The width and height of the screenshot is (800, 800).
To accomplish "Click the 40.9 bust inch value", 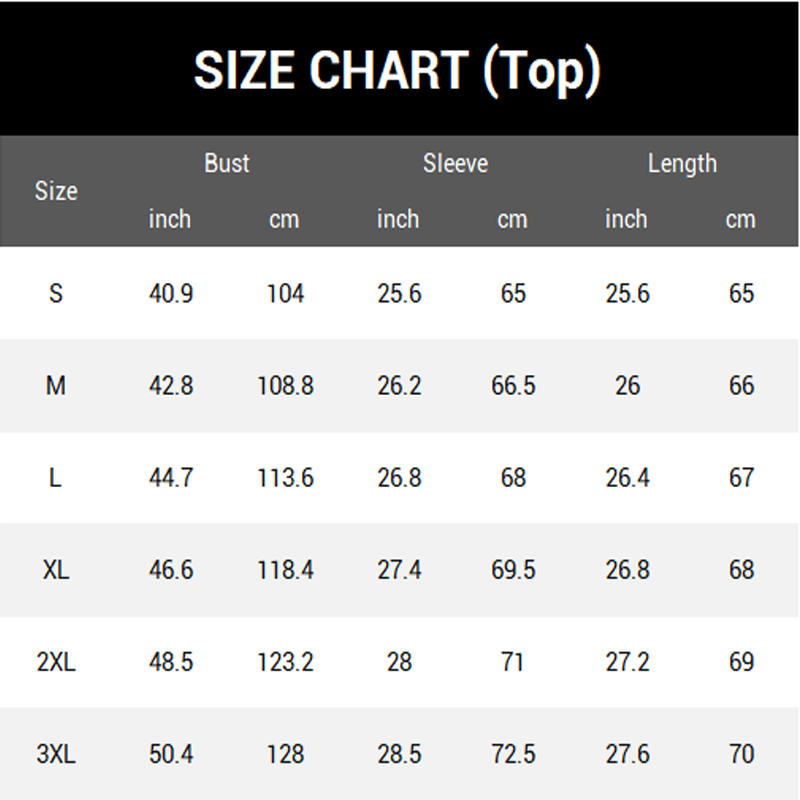I will 171,293.
